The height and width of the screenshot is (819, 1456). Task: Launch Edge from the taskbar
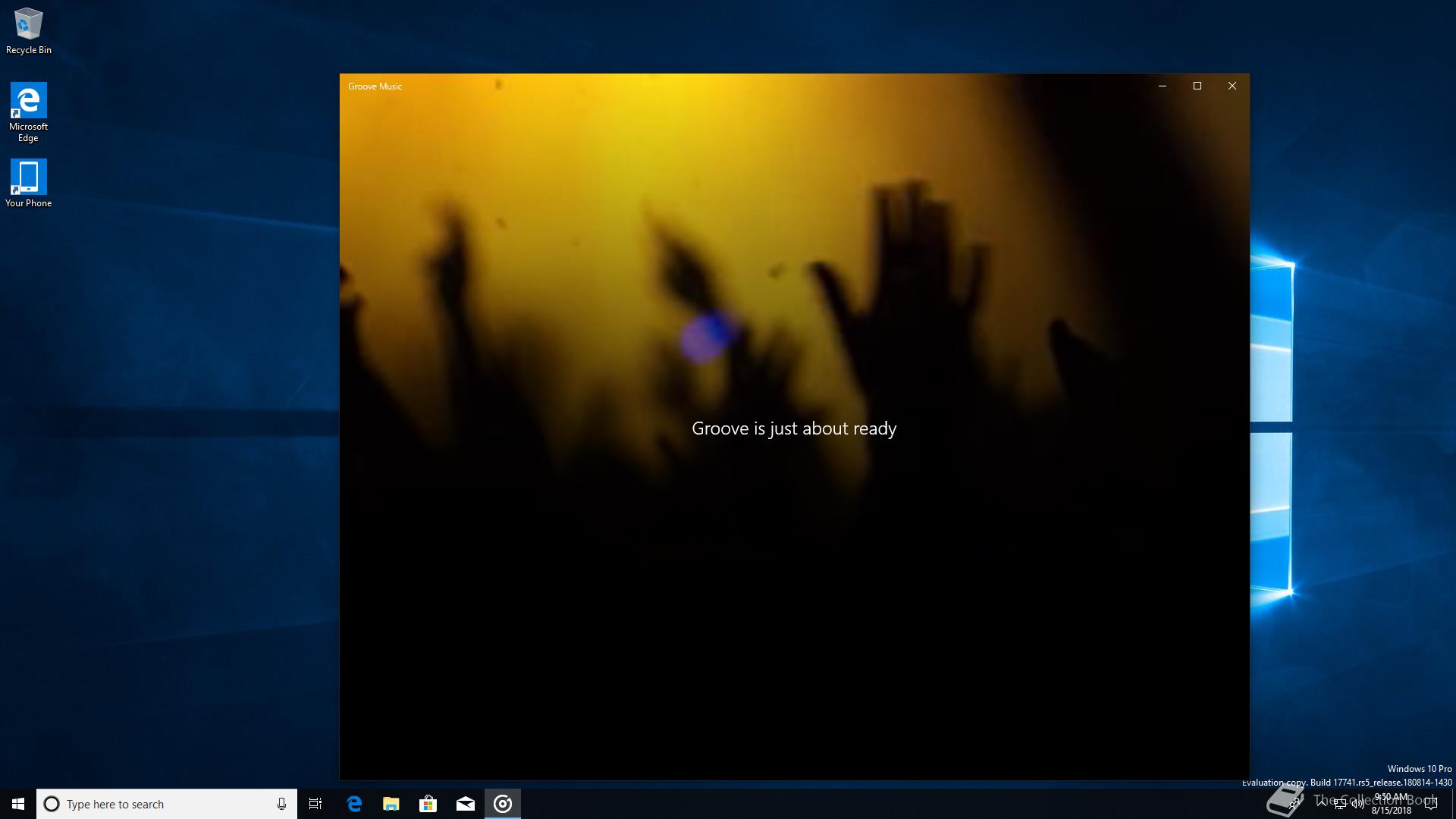pyautogui.click(x=354, y=804)
